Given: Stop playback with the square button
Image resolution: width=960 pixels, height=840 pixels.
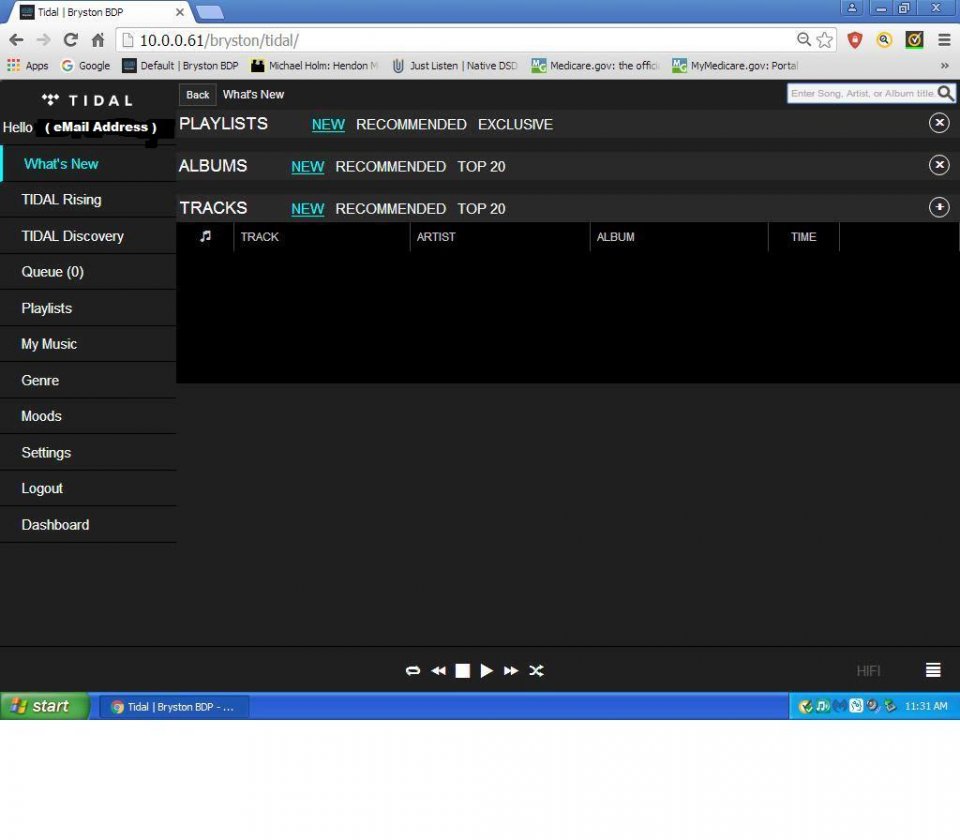Looking at the screenshot, I should (x=462, y=671).
